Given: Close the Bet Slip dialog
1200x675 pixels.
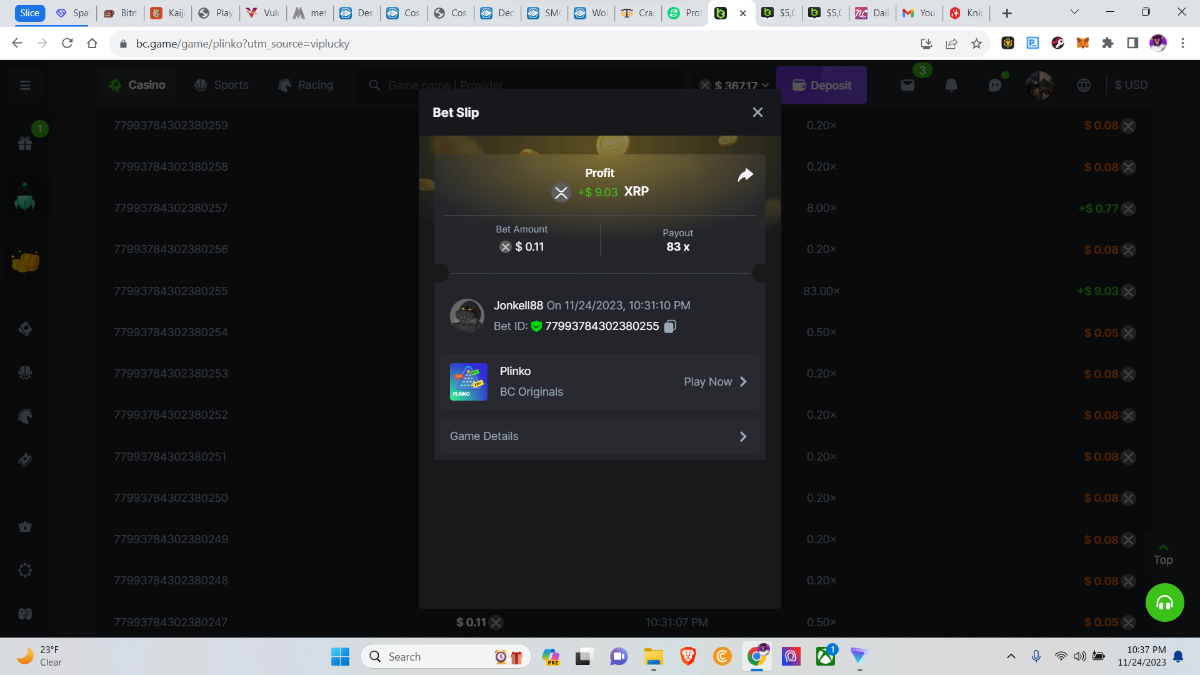Looking at the screenshot, I should (x=757, y=112).
